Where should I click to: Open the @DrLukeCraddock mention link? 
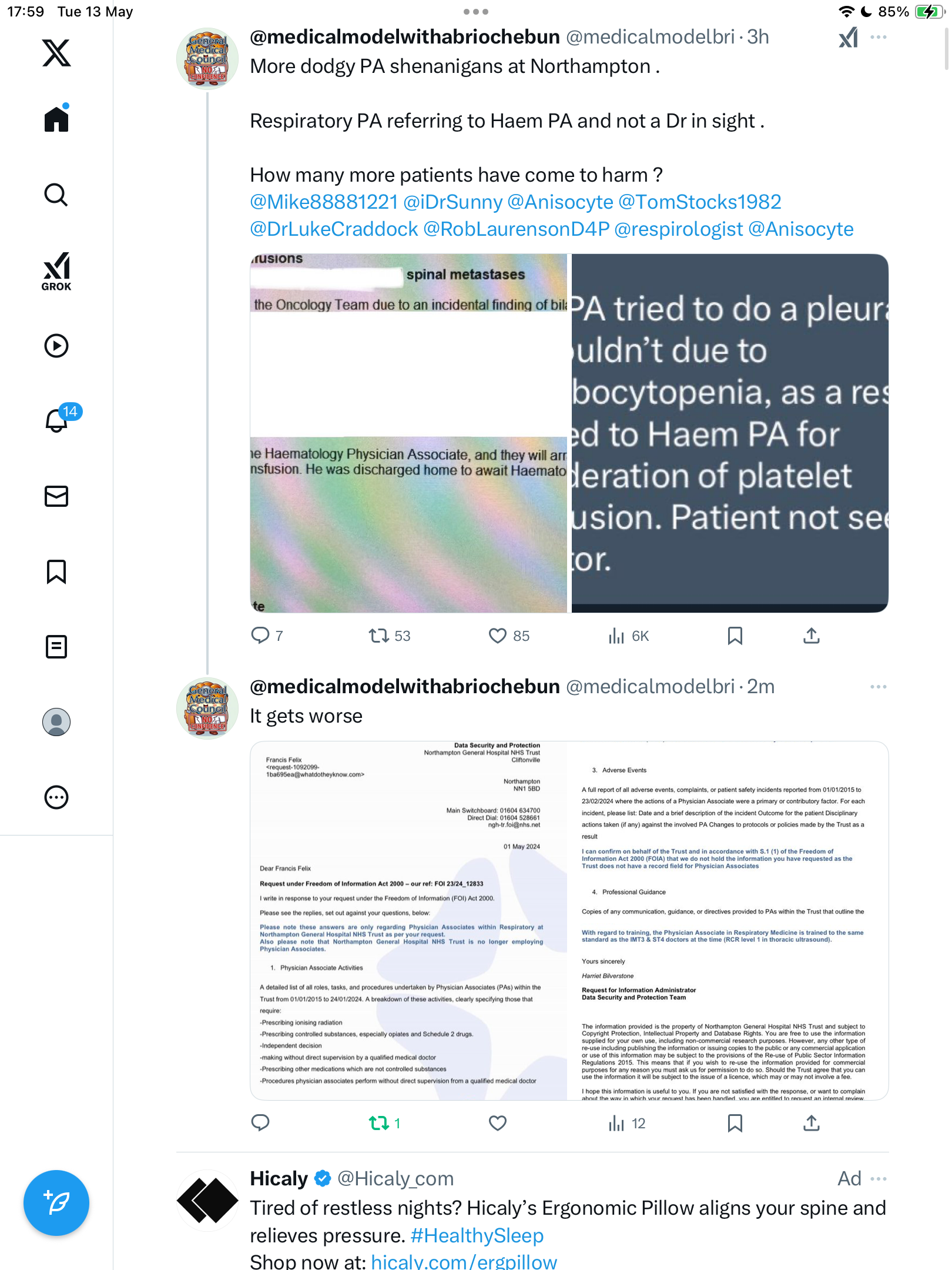pyautogui.click(x=334, y=229)
